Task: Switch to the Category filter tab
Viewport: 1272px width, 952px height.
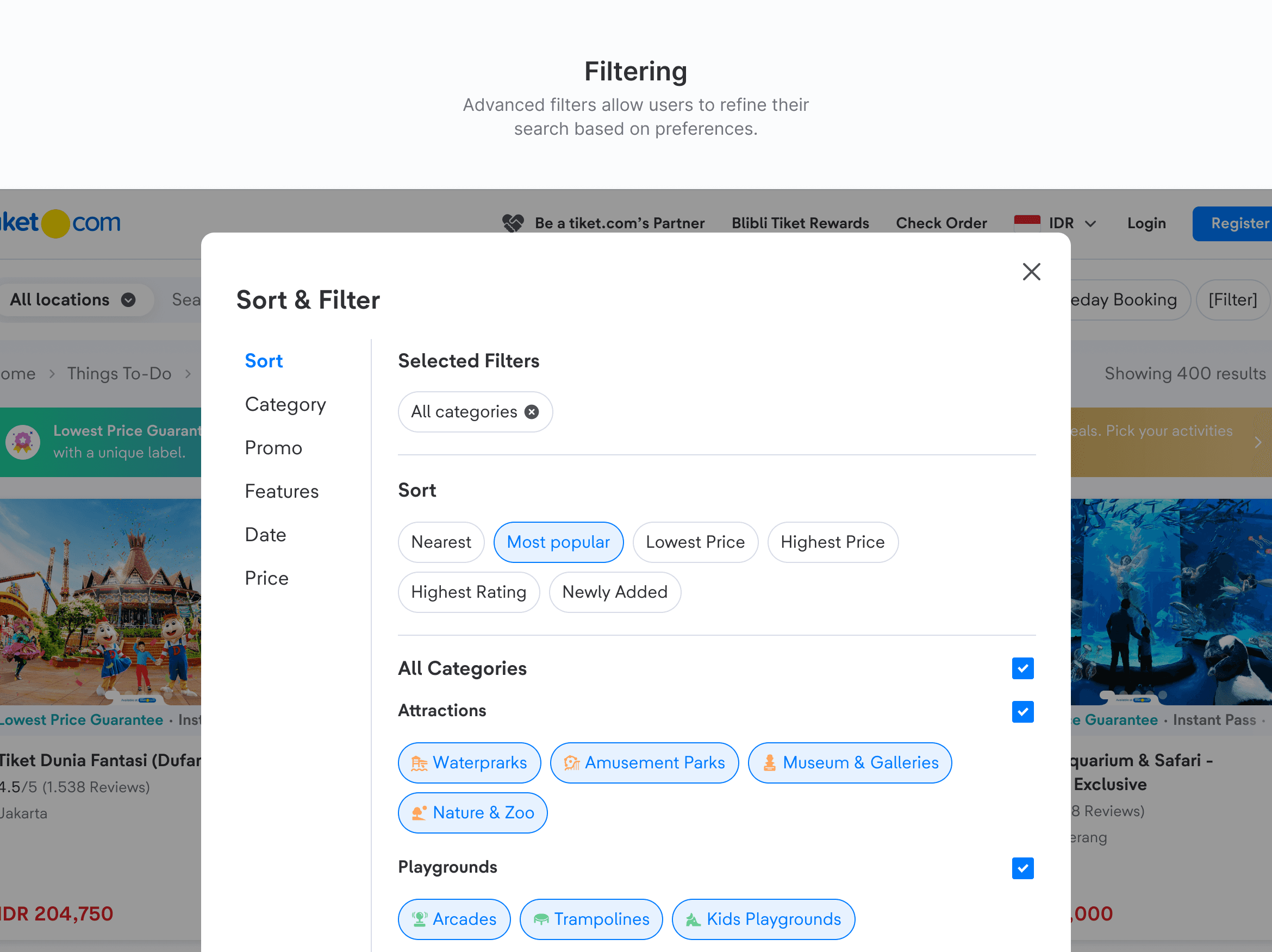Action: (285, 404)
